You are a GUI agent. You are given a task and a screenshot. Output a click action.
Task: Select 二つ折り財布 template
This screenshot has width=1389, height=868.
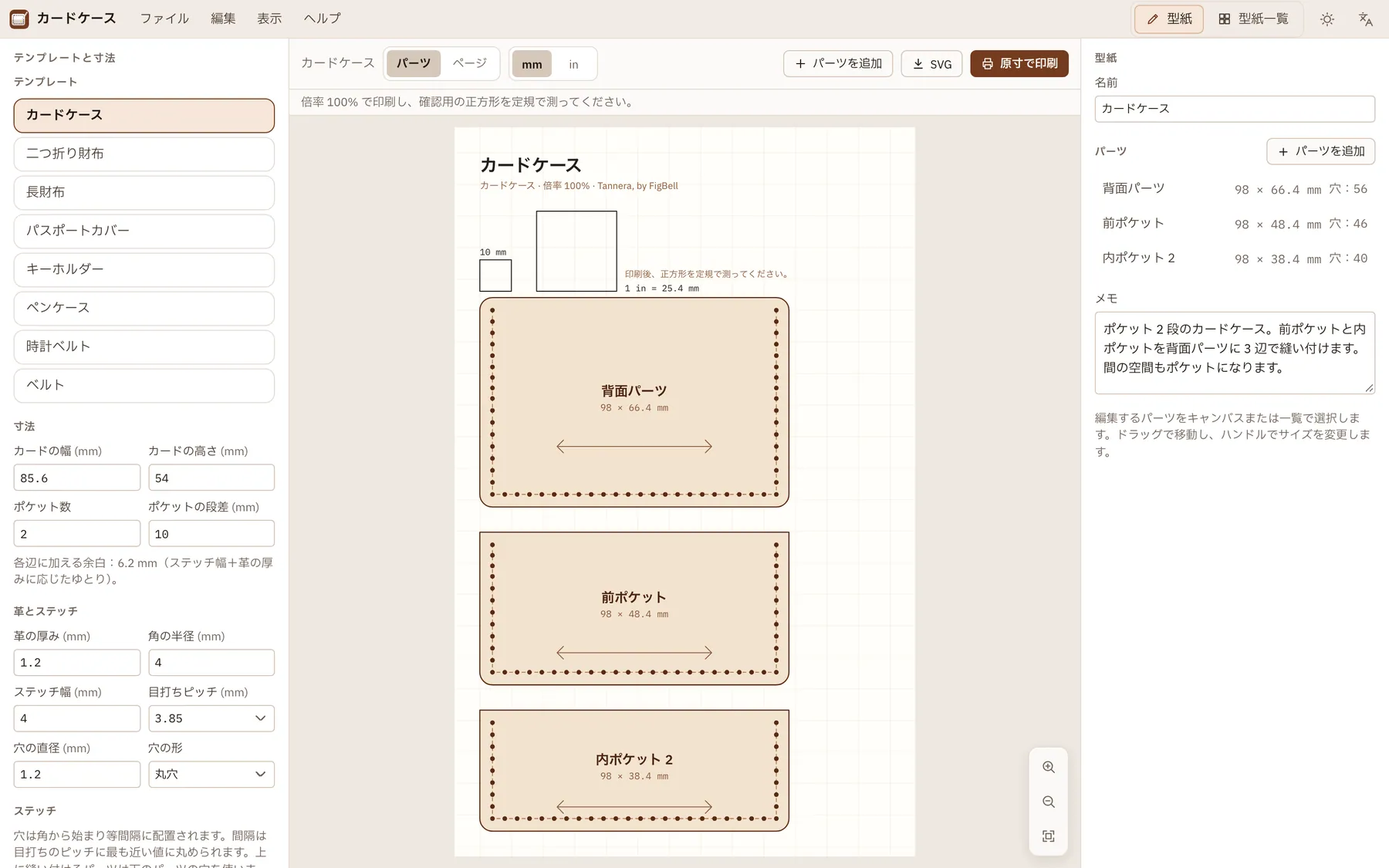(144, 154)
